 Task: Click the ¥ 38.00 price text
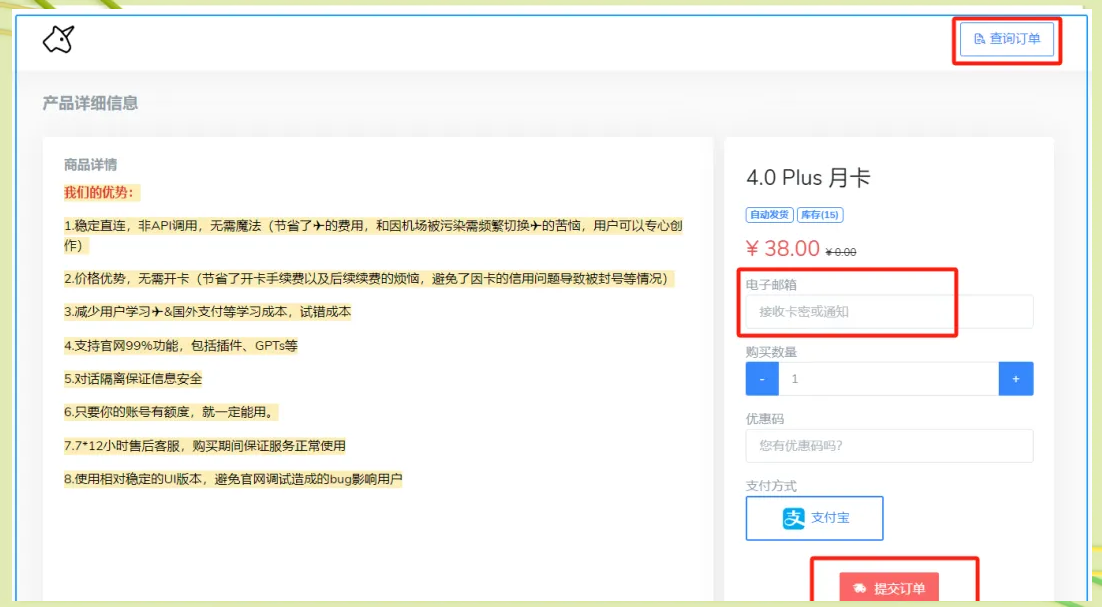[x=782, y=248]
